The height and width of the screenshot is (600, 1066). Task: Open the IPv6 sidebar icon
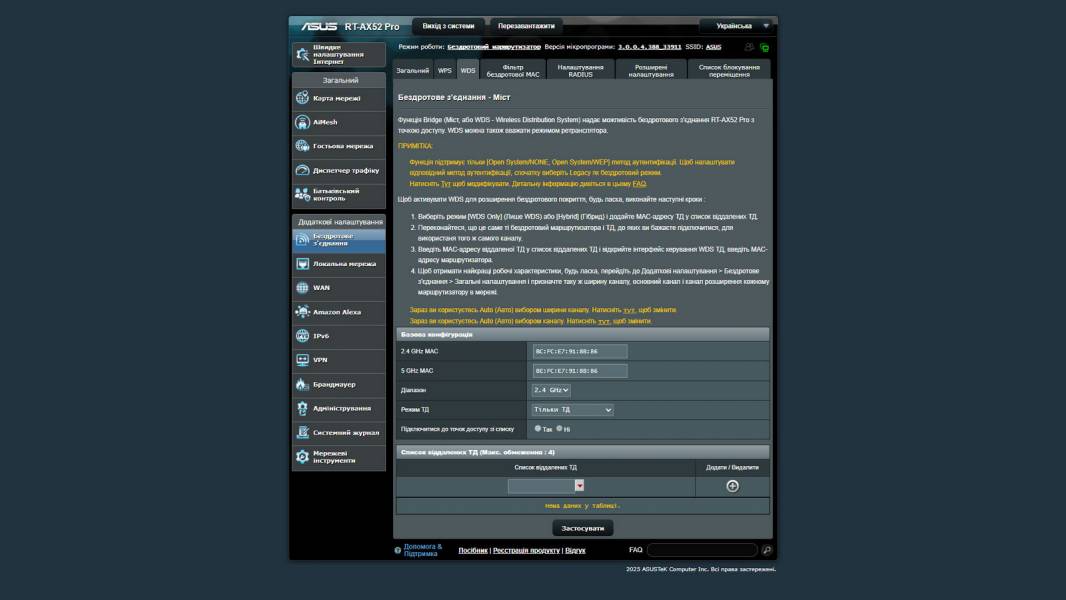303,336
